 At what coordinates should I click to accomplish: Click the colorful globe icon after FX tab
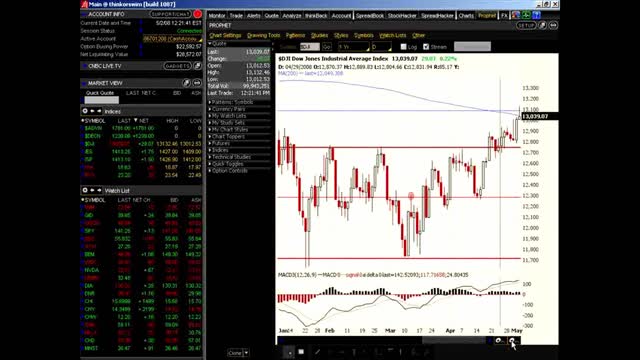[516, 16]
